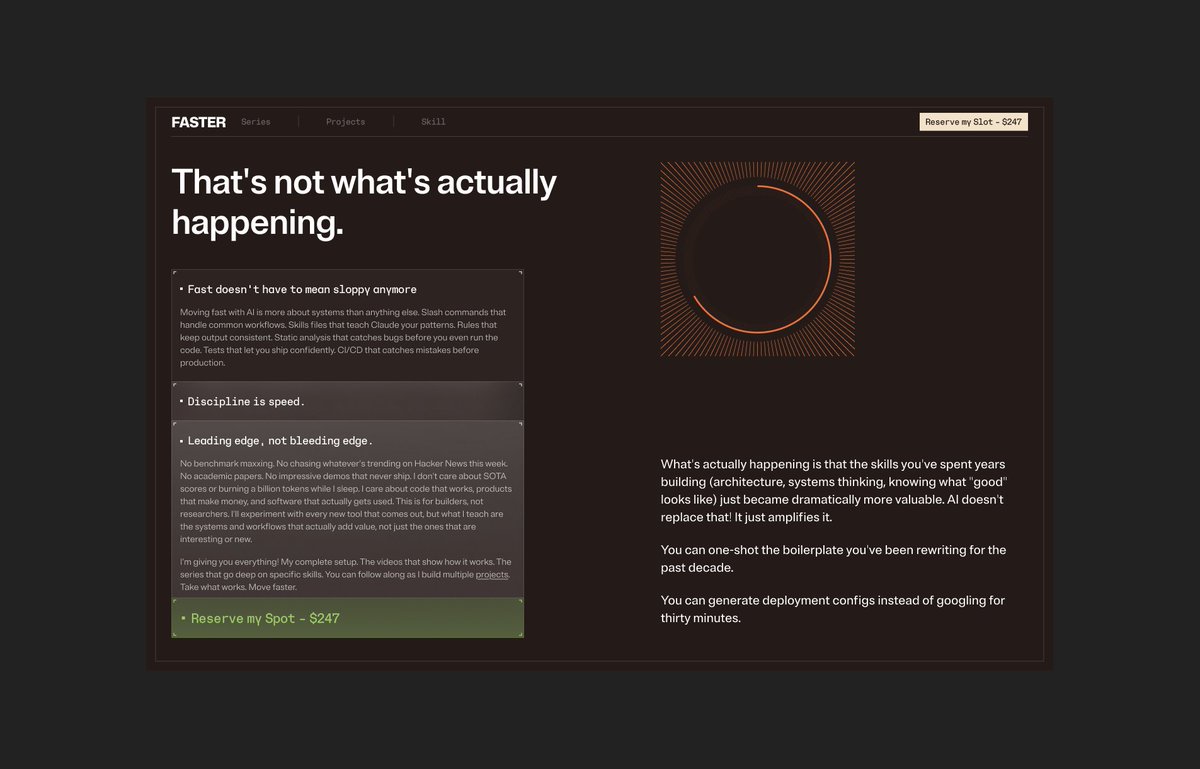Click paragraph starting 'I'm giving you everything!'

(x=346, y=574)
